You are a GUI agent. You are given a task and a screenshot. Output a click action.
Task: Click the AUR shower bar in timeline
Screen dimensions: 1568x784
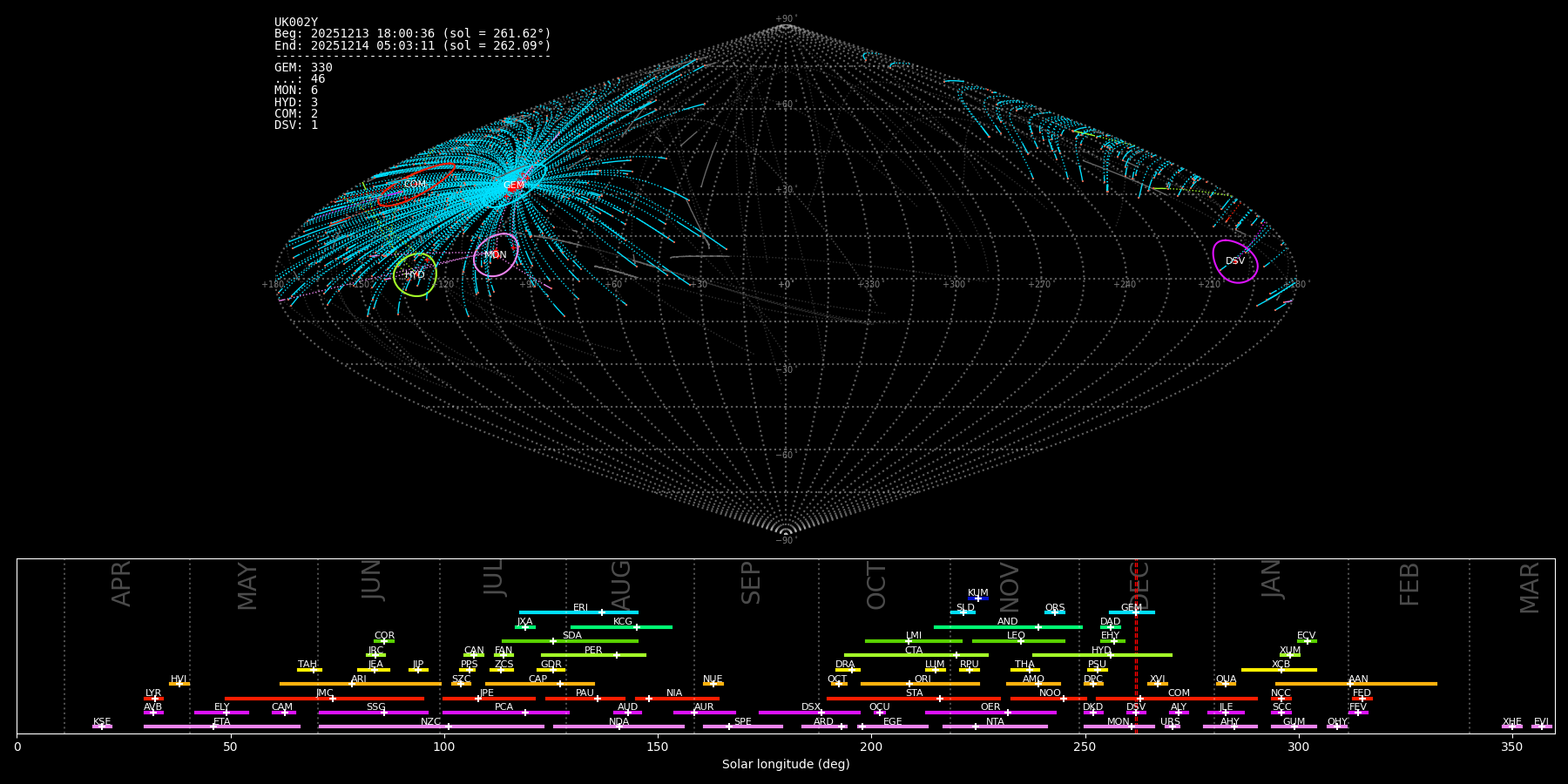[x=704, y=713]
